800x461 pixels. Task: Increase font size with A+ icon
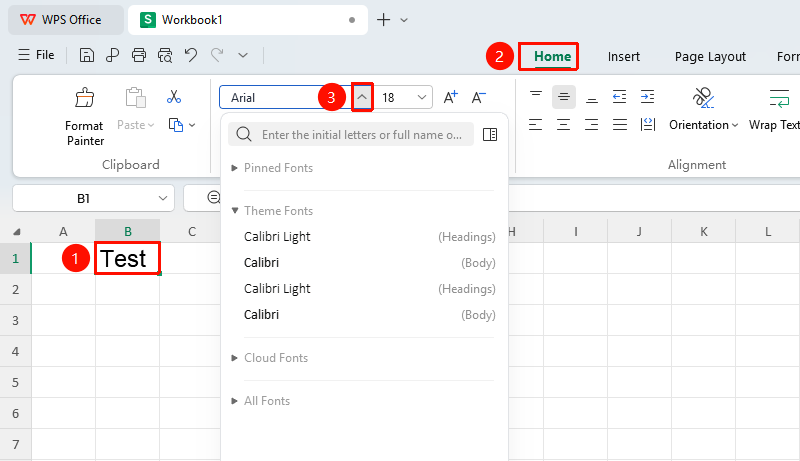point(451,97)
